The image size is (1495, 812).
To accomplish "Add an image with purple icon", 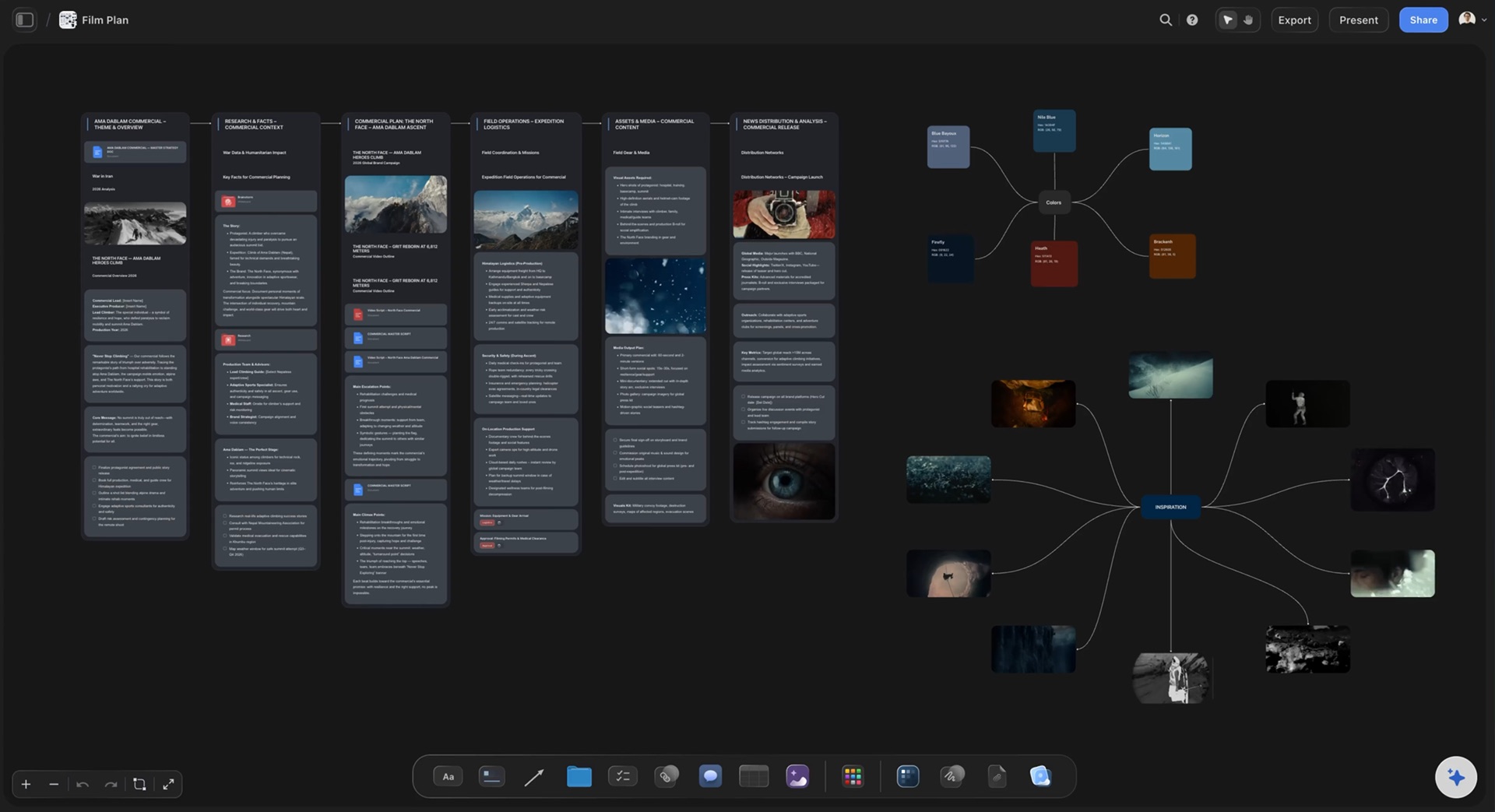I will 797,776.
